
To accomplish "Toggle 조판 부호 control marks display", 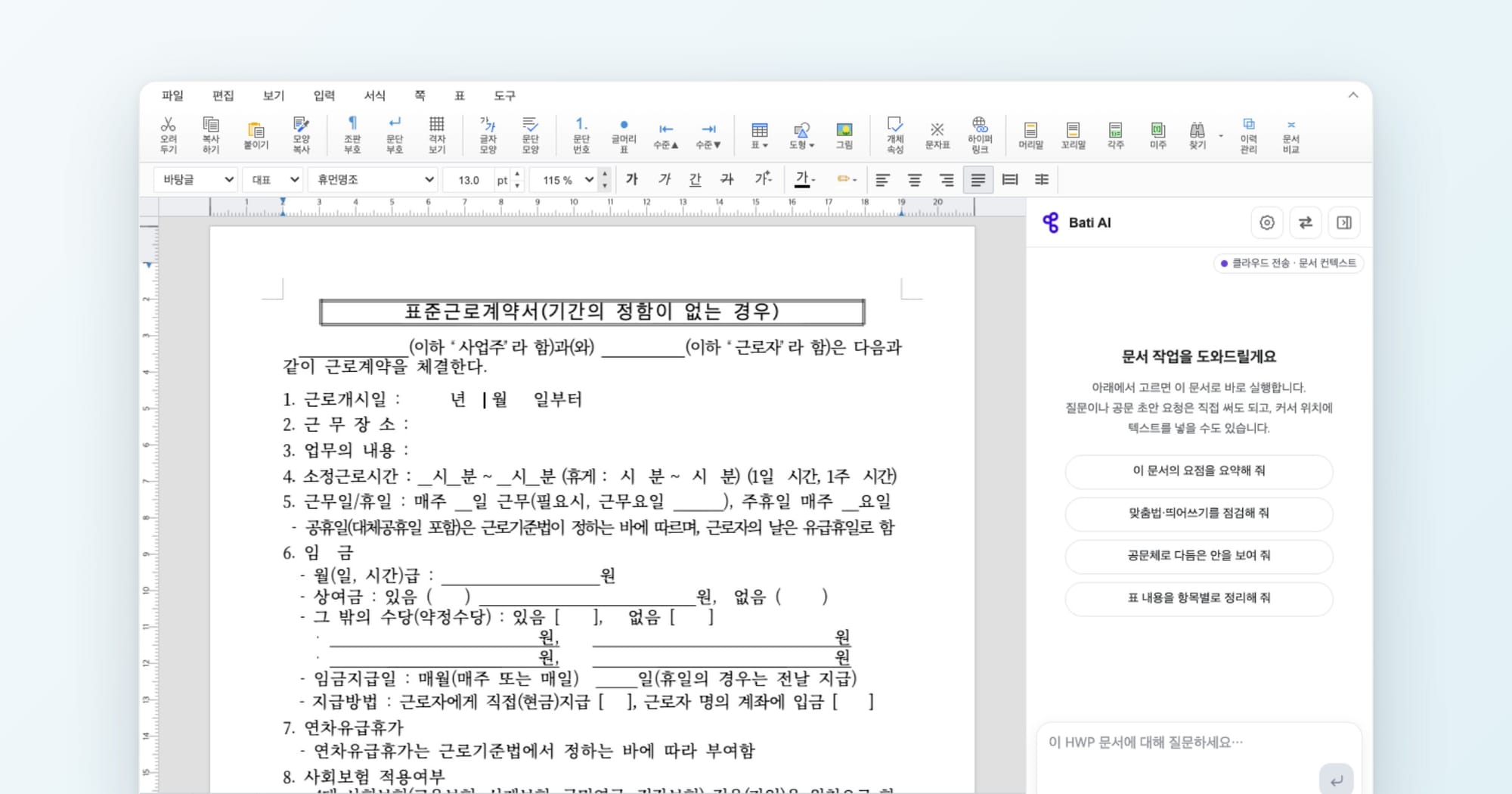I will [352, 135].
